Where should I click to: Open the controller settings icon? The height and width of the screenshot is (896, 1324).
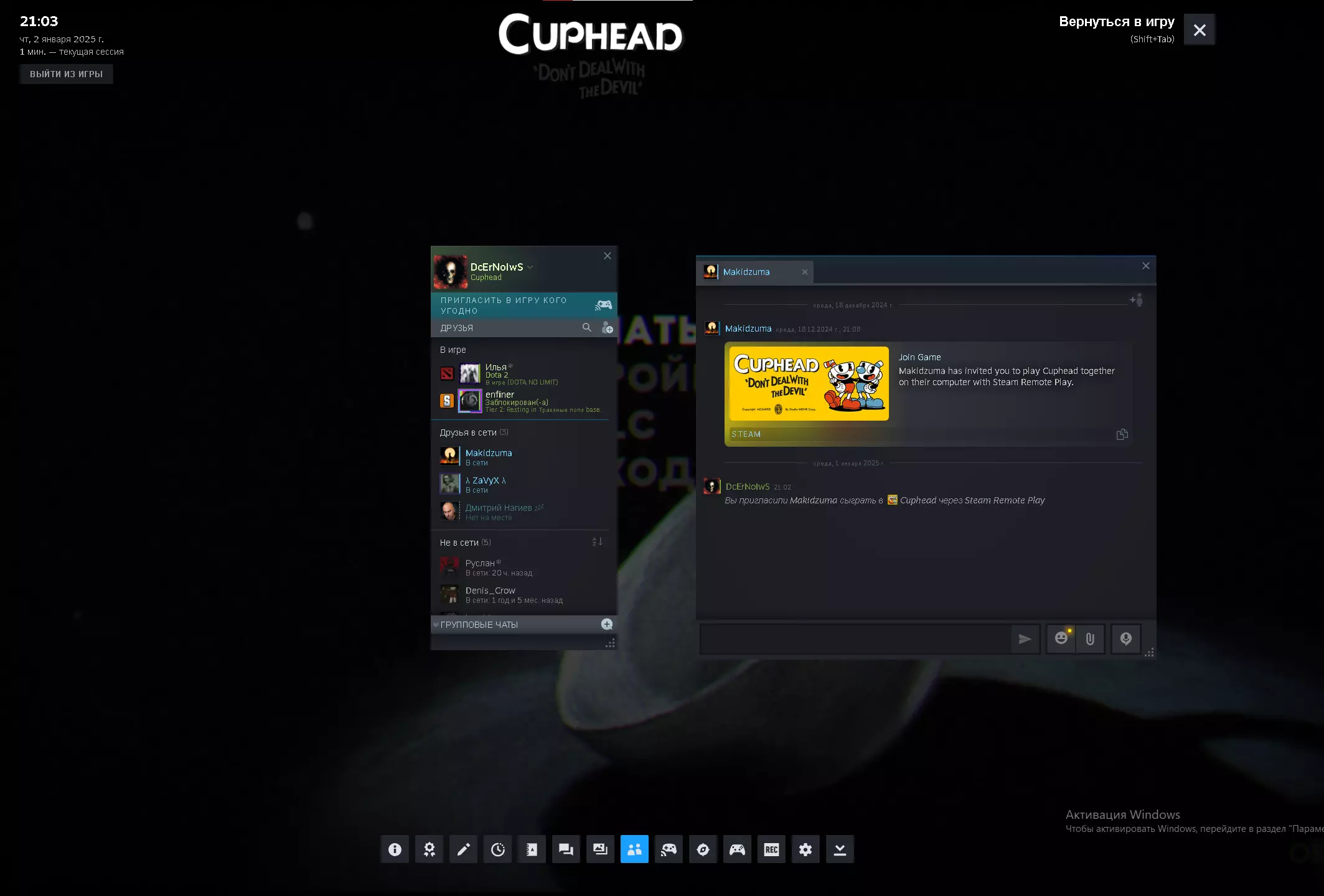tap(737, 849)
